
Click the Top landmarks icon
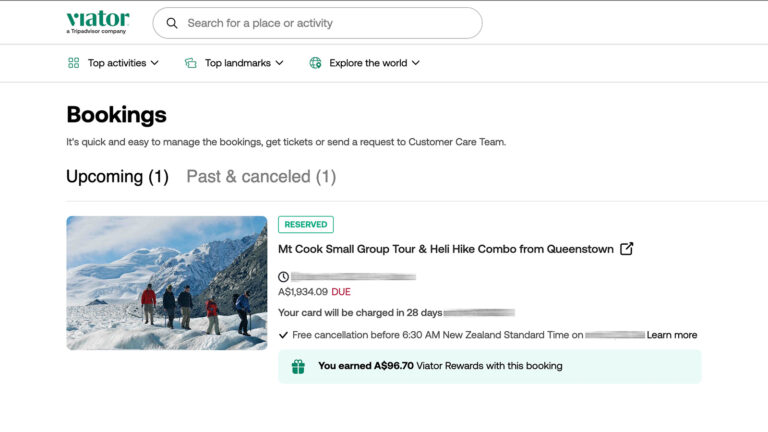(191, 63)
